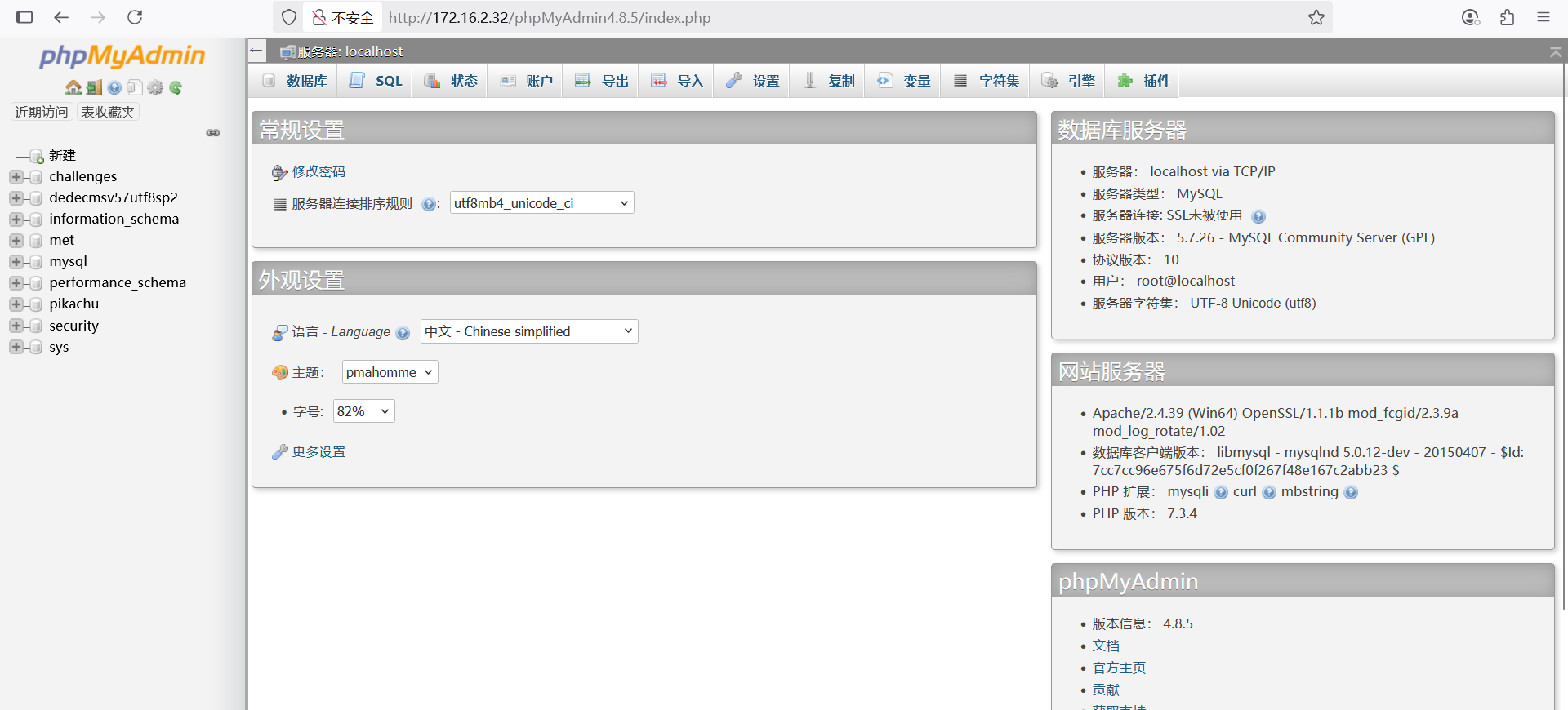
Task: Click the browser account profile icon
Action: [1470, 17]
